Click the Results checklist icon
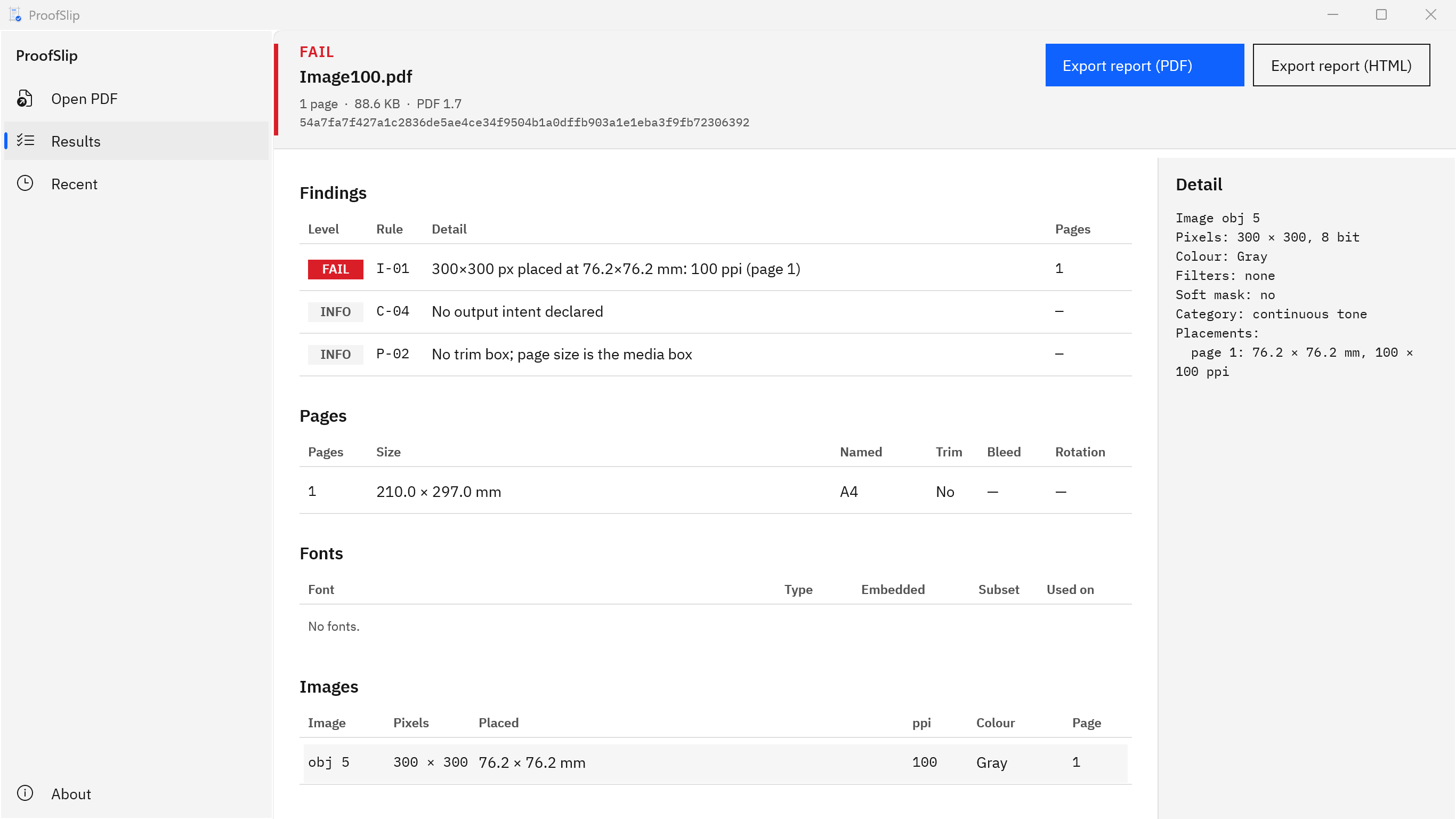Viewport: 1456px width, 819px height. [26, 140]
